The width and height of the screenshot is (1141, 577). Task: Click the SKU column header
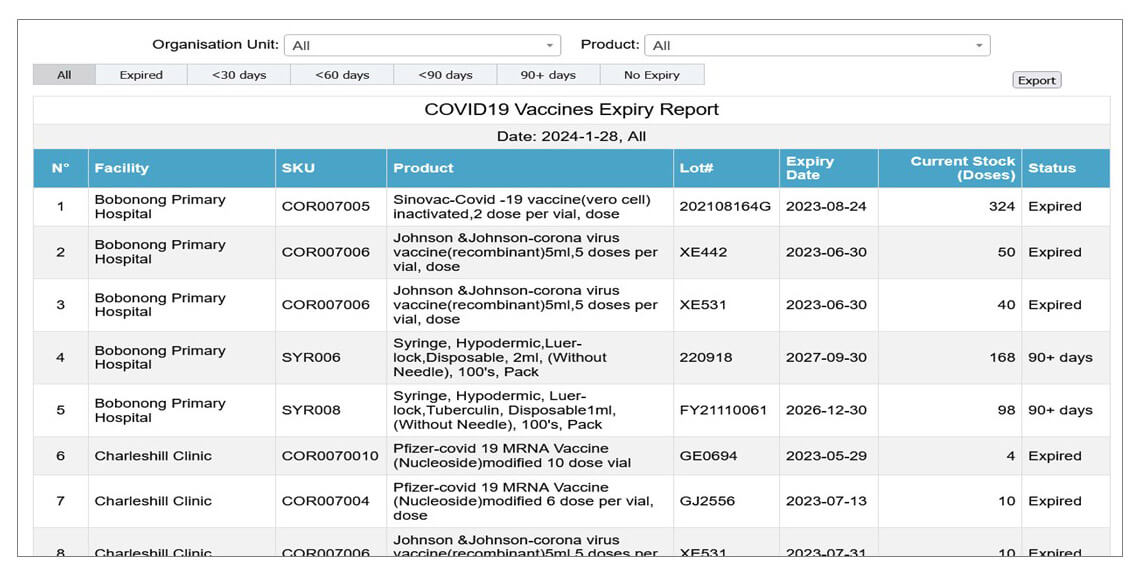point(298,168)
